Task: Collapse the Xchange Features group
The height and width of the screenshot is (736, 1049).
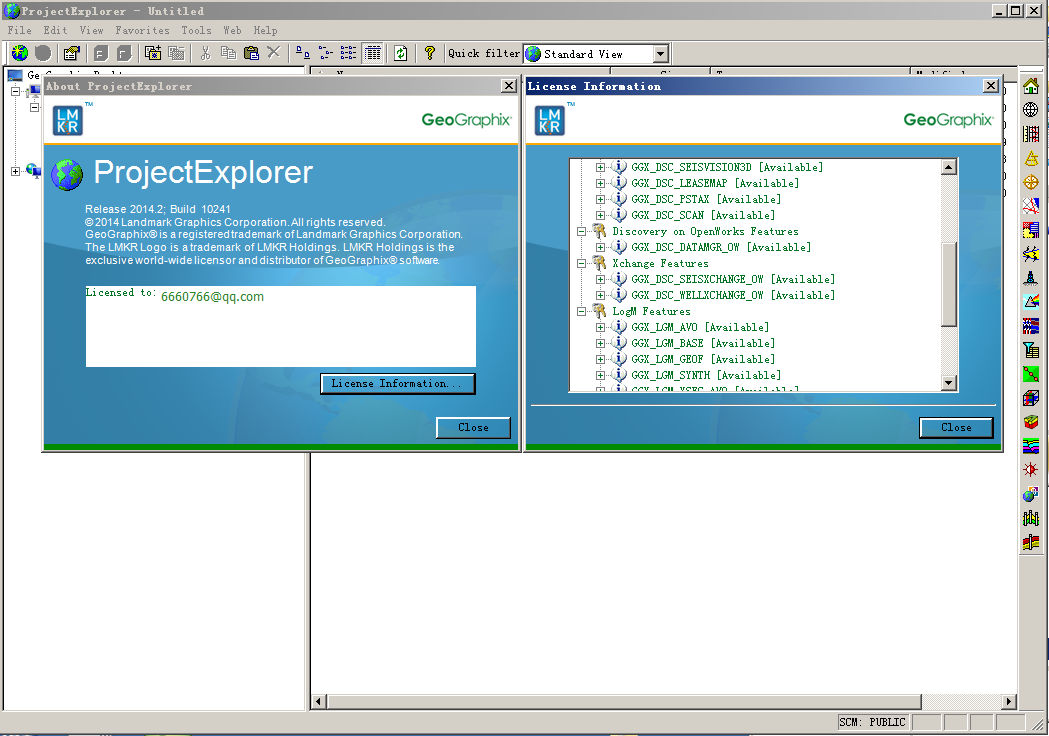Action: pyautogui.click(x=581, y=264)
